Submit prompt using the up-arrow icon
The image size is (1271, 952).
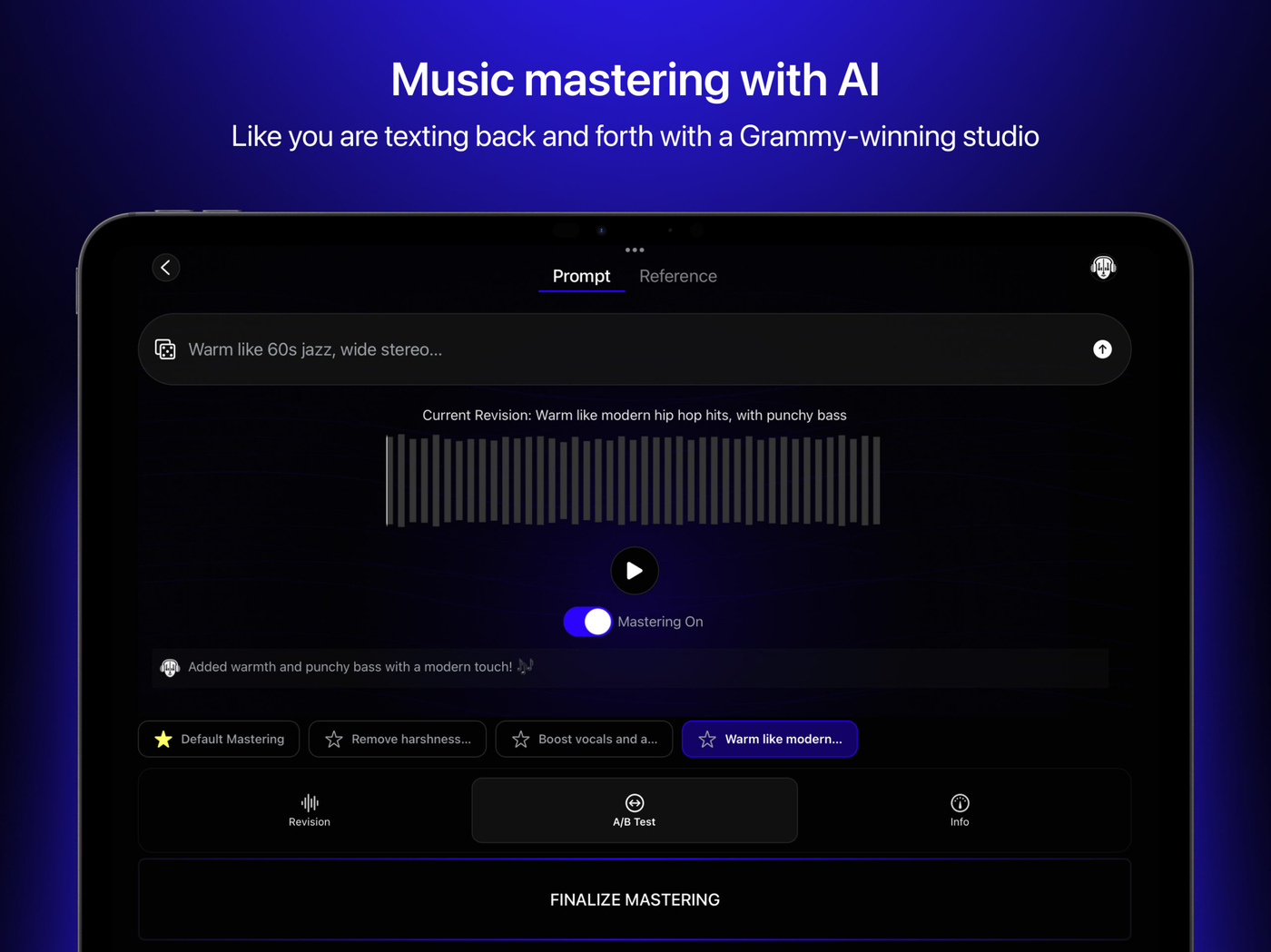(1102, 348)
